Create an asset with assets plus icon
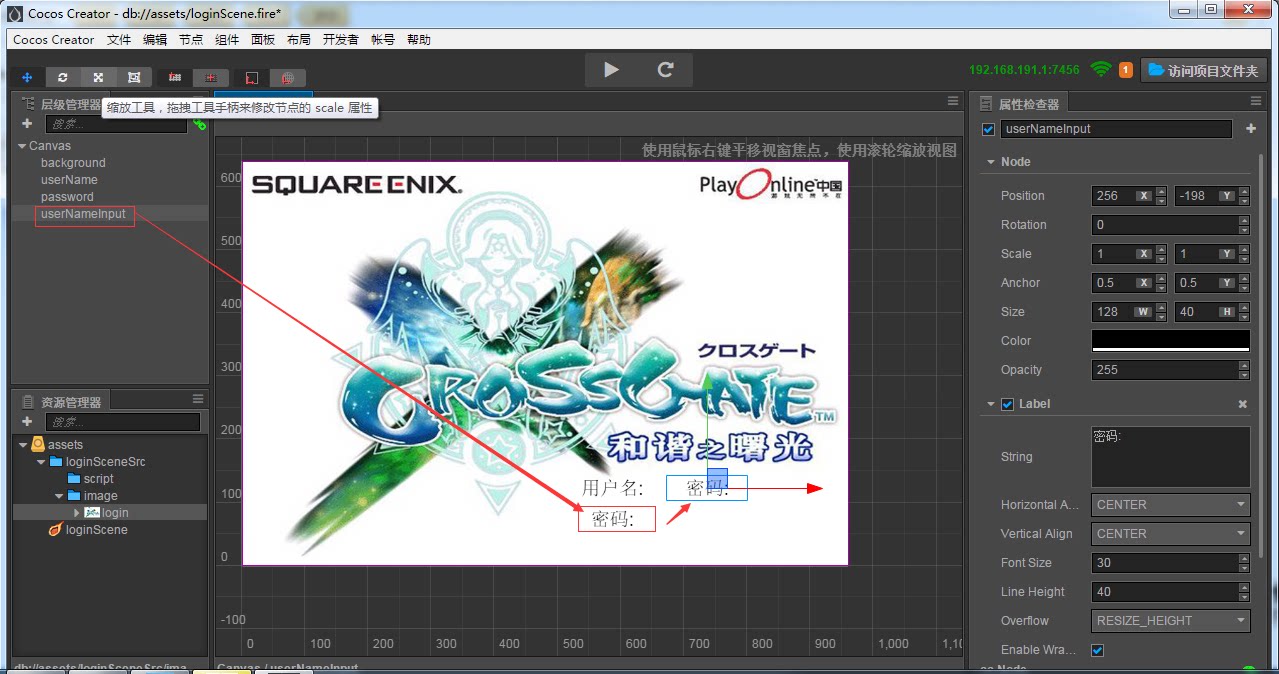The height and width of the screenshot is (674, 1279). [27, 422]
